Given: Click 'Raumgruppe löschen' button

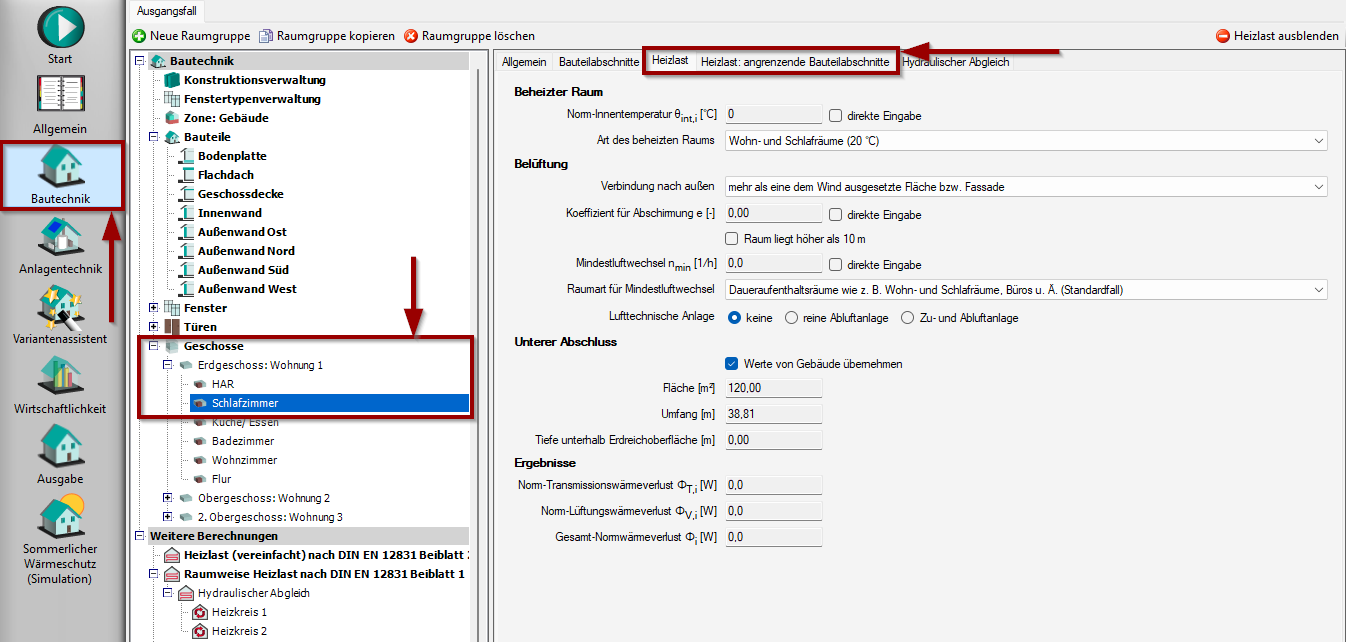Looking at the screenshot, I should coord(469,36).
